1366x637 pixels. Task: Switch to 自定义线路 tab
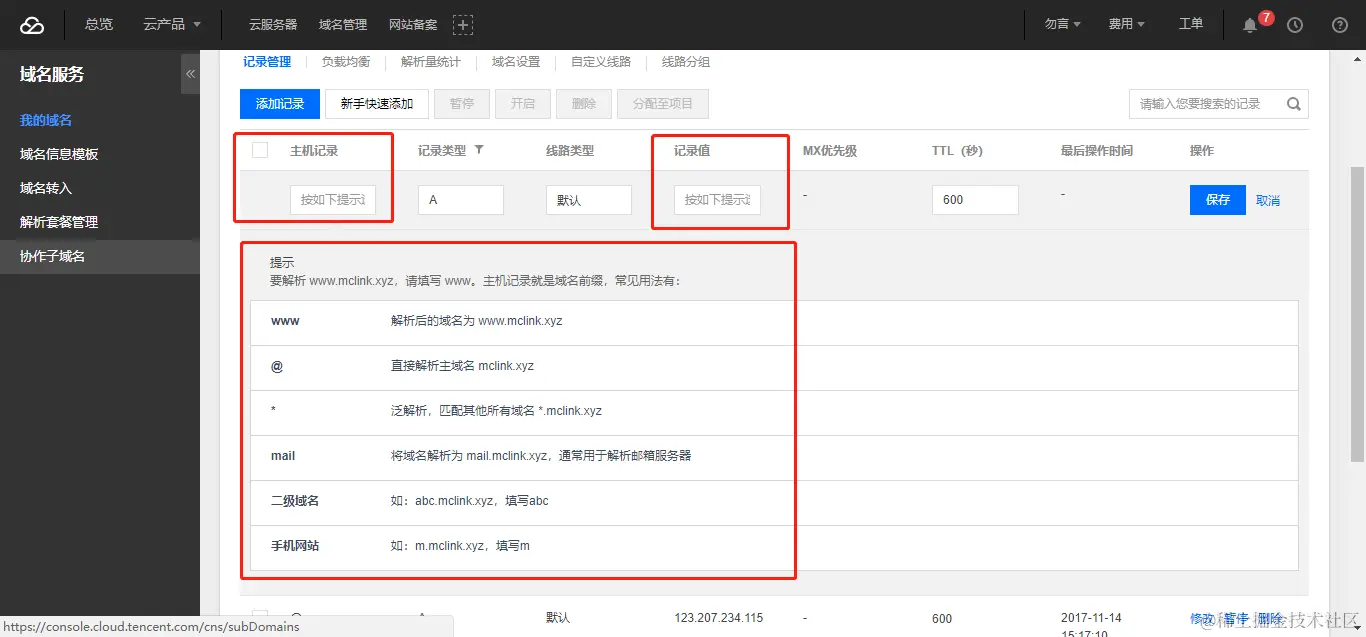(601, 62)
